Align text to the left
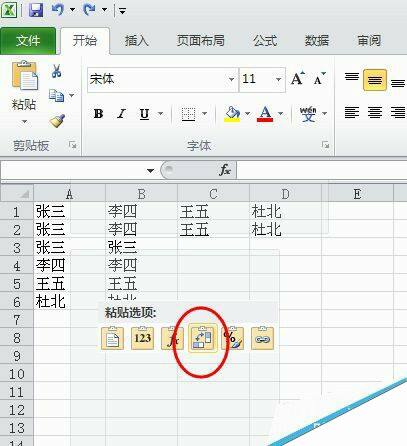 coord(352,113)
